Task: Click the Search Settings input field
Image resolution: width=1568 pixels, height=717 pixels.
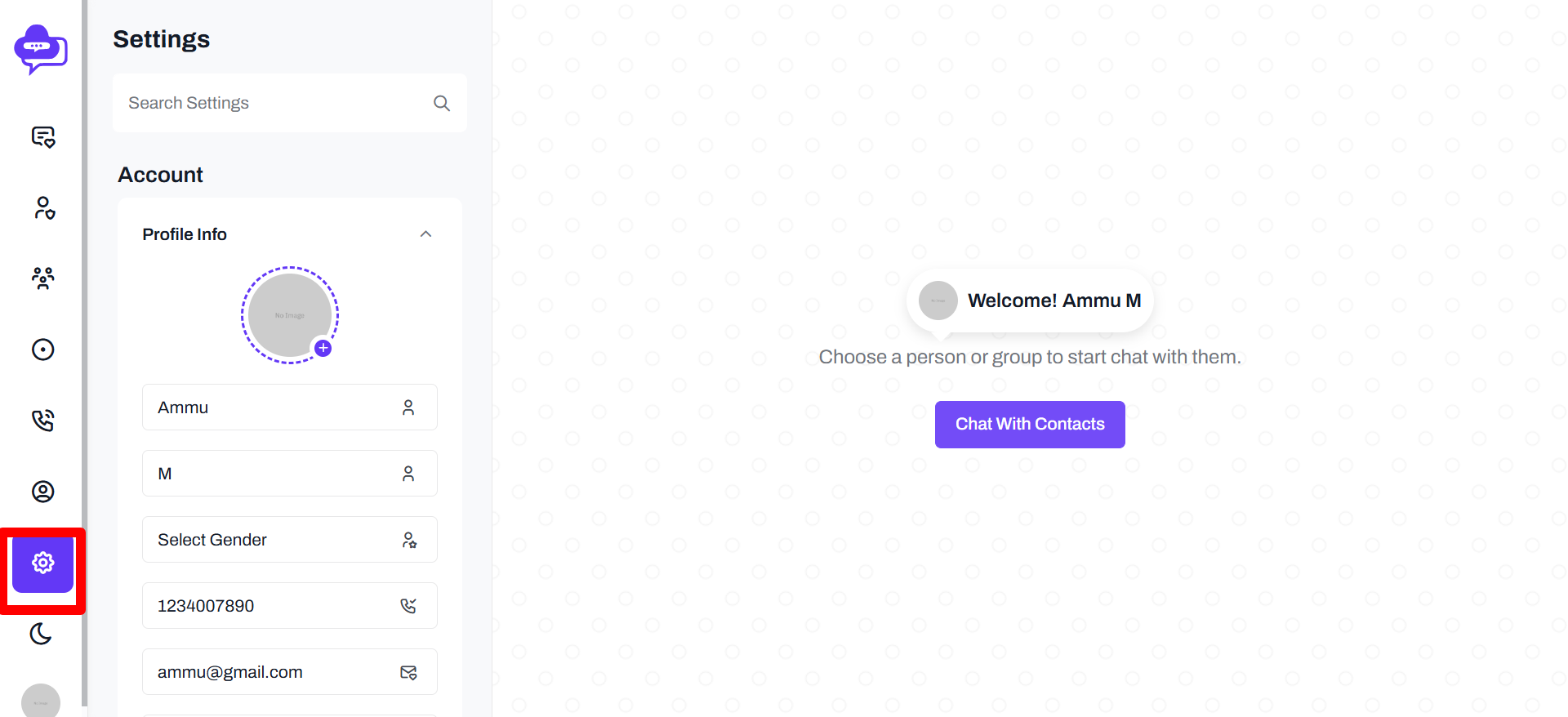Action: pyautogui.click(x=290, y=103)
